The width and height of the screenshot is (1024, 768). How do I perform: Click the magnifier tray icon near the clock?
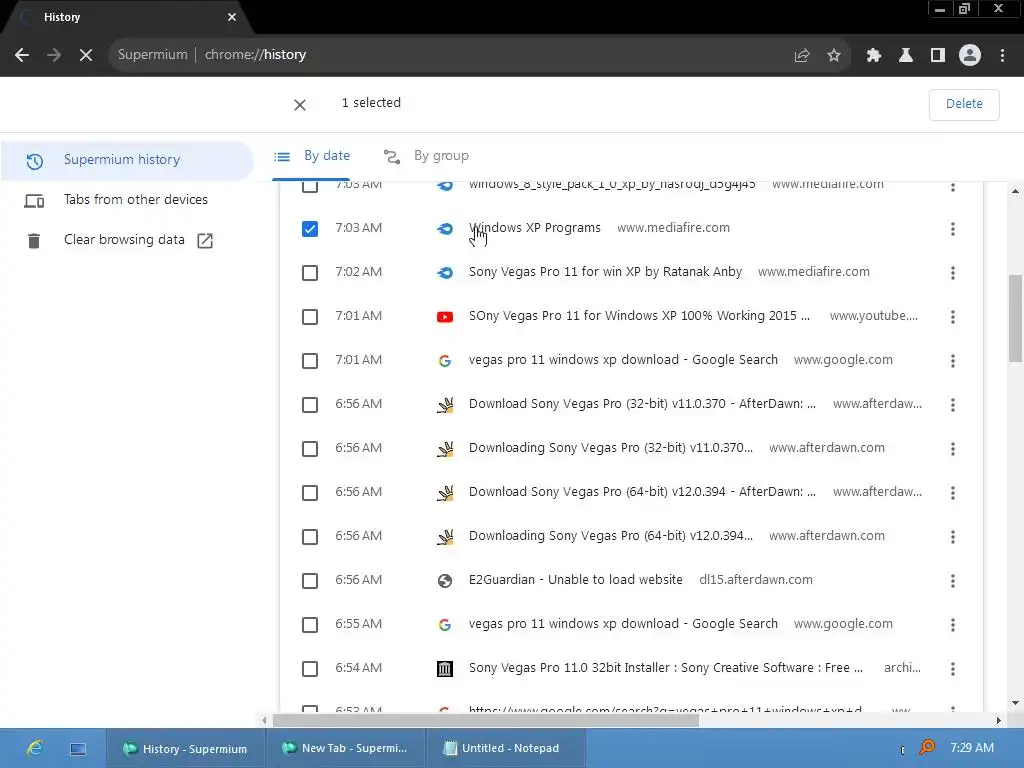pos(926,747)
